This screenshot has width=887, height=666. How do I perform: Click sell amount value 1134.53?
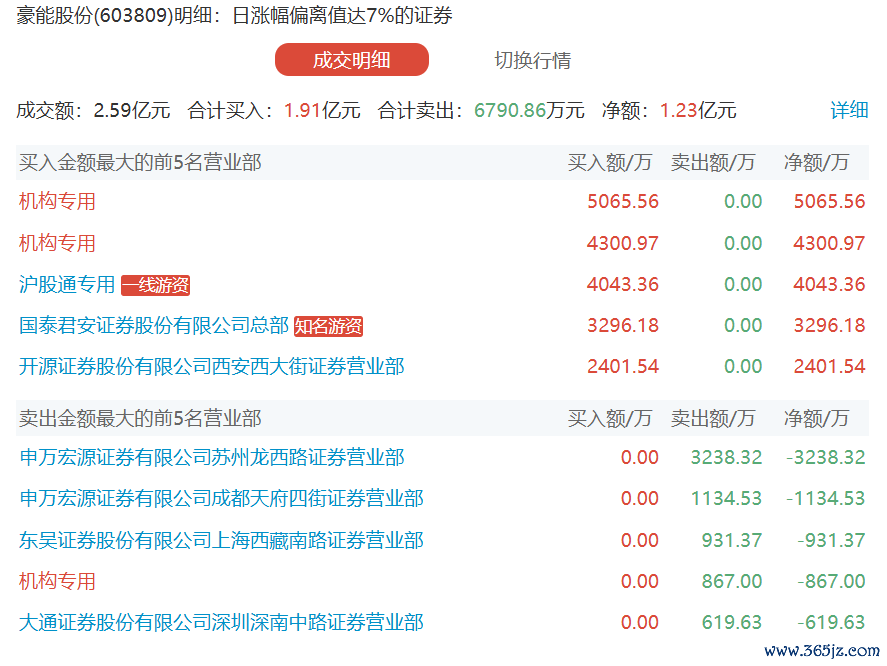pos(726,499)
